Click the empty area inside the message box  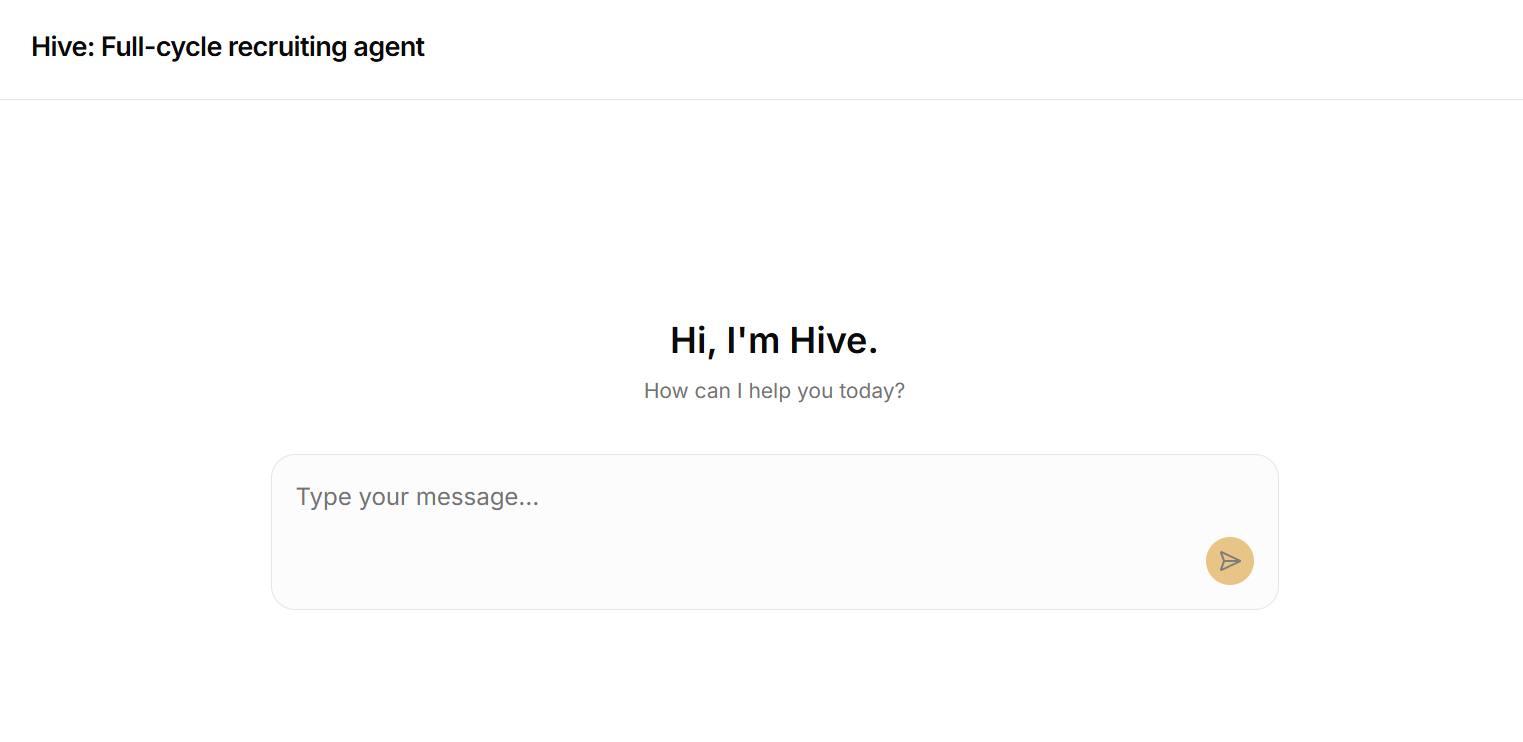pos(700,560)
